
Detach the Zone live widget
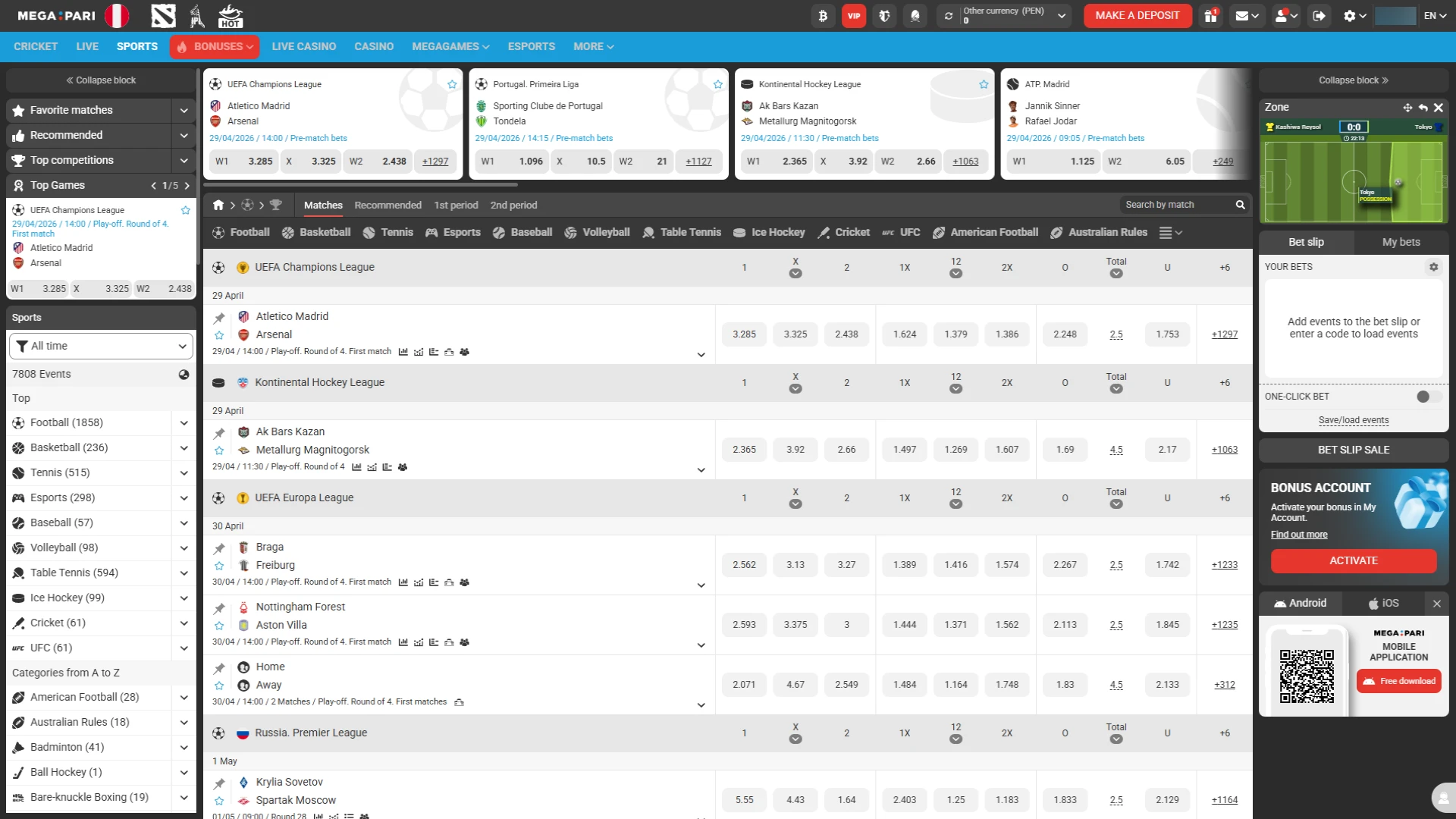[x=1423, y=108]
